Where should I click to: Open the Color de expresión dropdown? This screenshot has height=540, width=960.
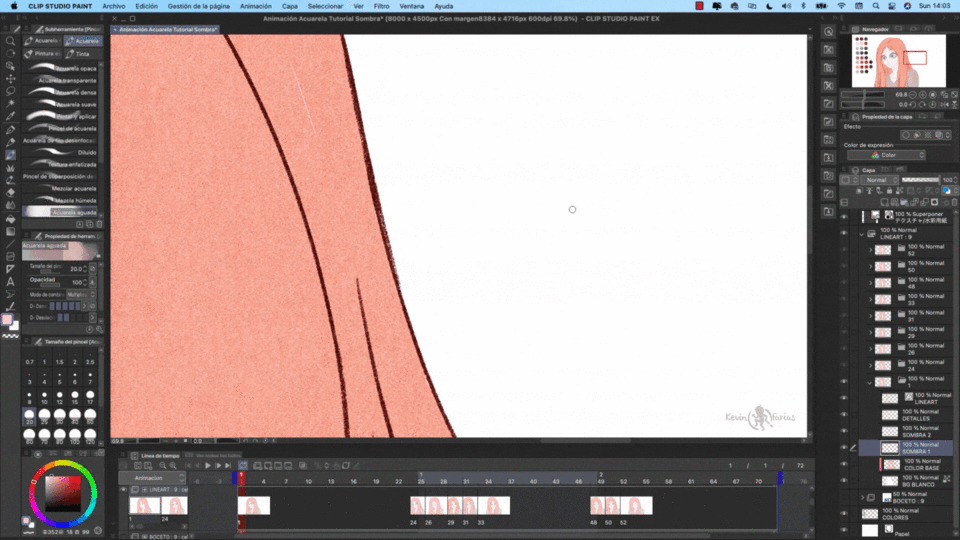pyautogui.click(x=886, y=155)
